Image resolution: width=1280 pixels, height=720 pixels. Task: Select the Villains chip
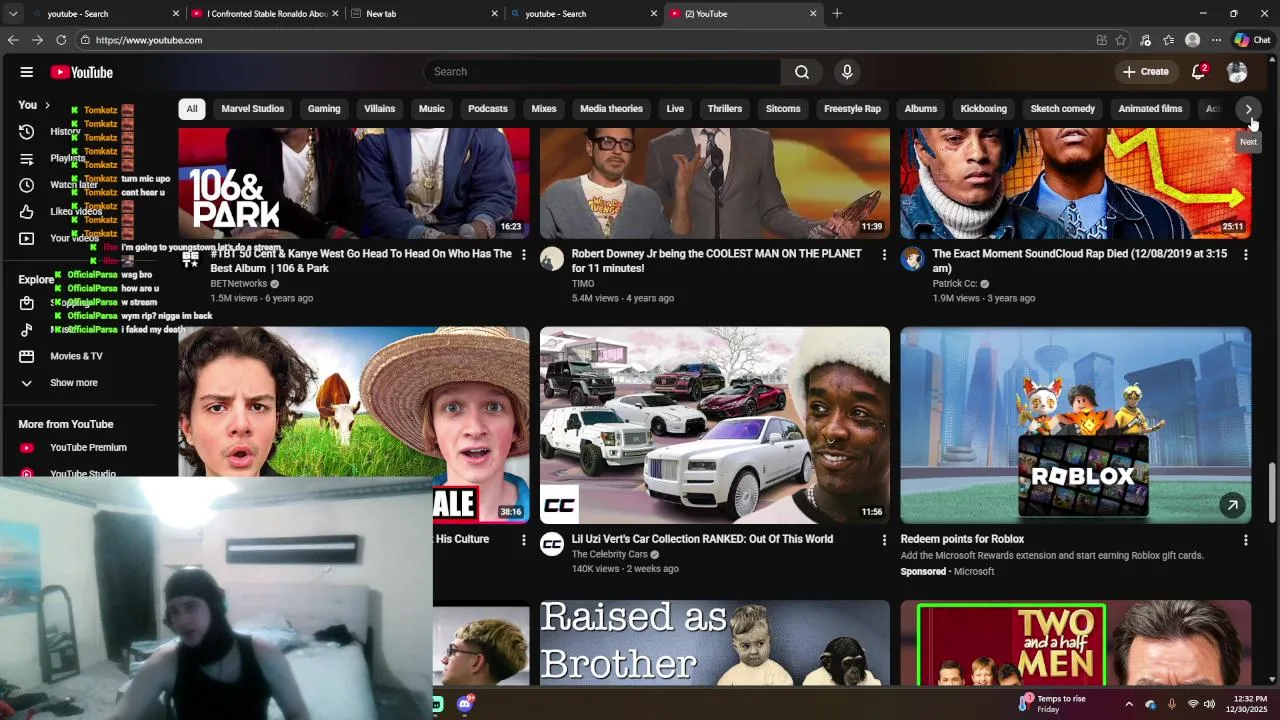point(380,109)
